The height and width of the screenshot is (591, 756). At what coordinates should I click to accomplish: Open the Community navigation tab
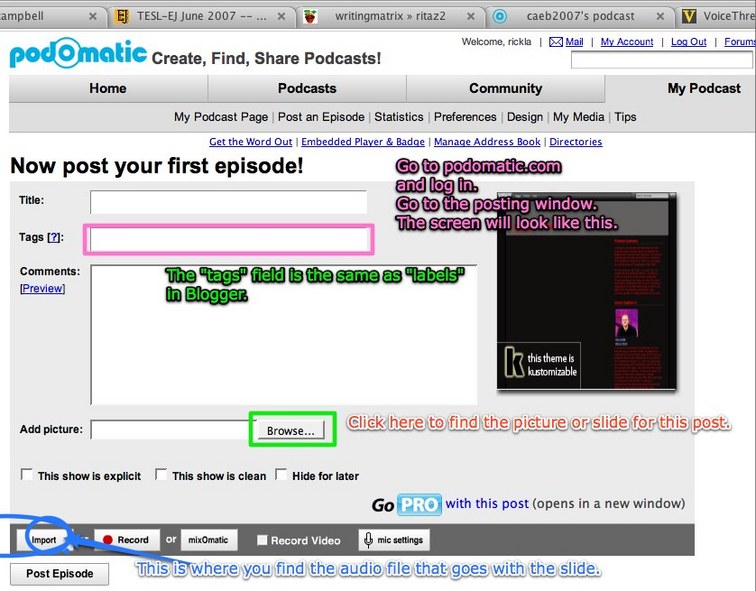(x=505, y=88)
